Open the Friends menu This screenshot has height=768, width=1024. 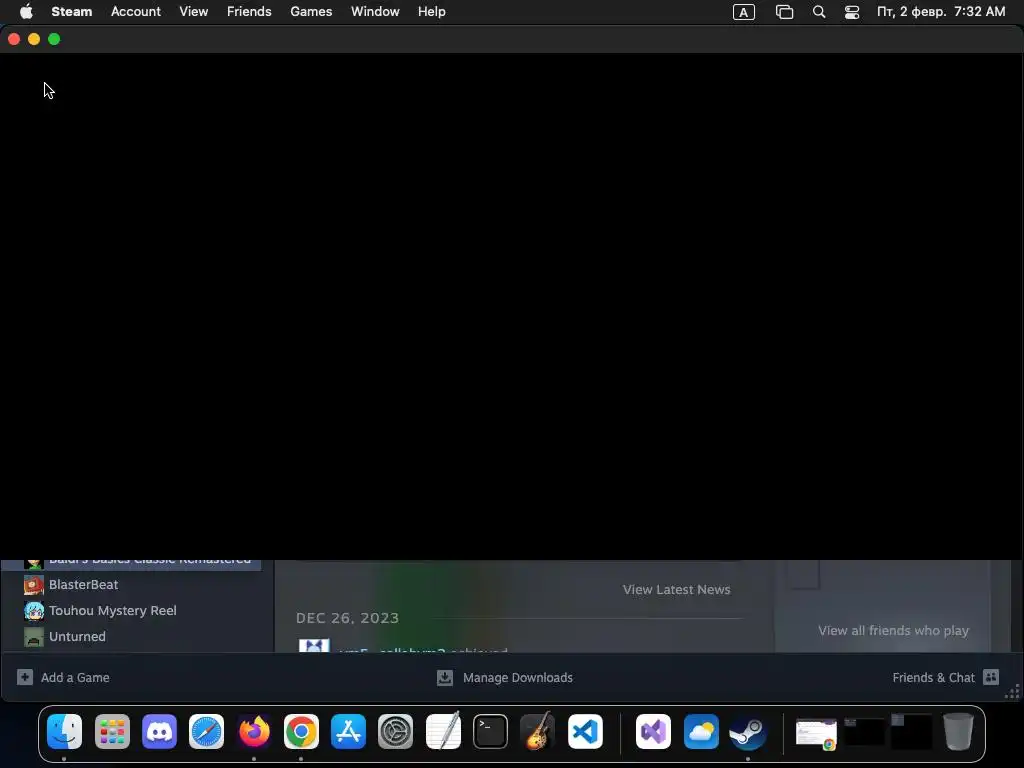coord(249,12)
